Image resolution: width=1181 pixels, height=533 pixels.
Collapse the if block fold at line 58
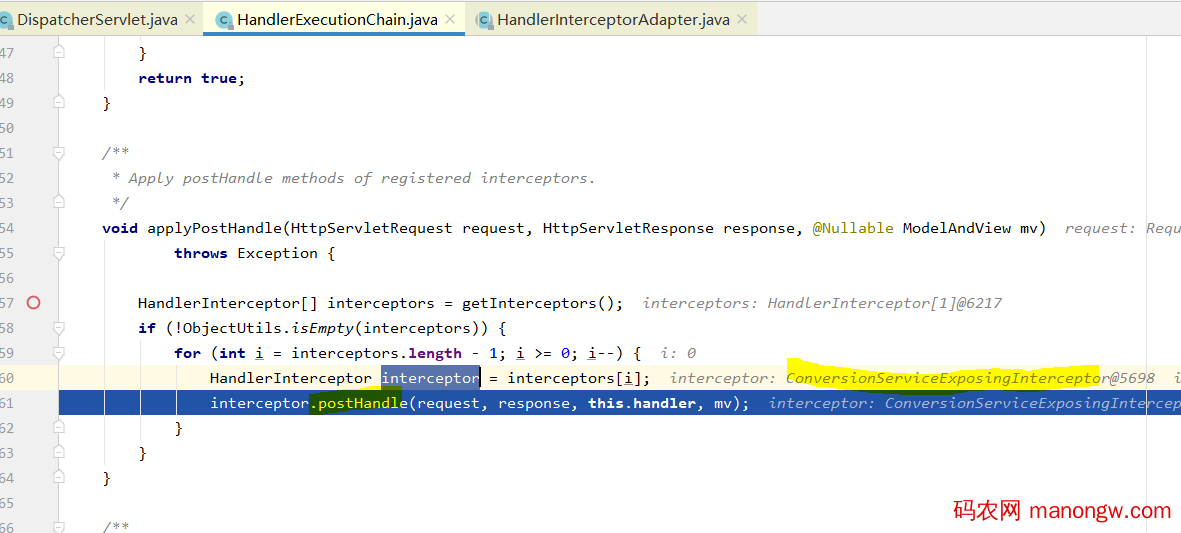(59, 328)
